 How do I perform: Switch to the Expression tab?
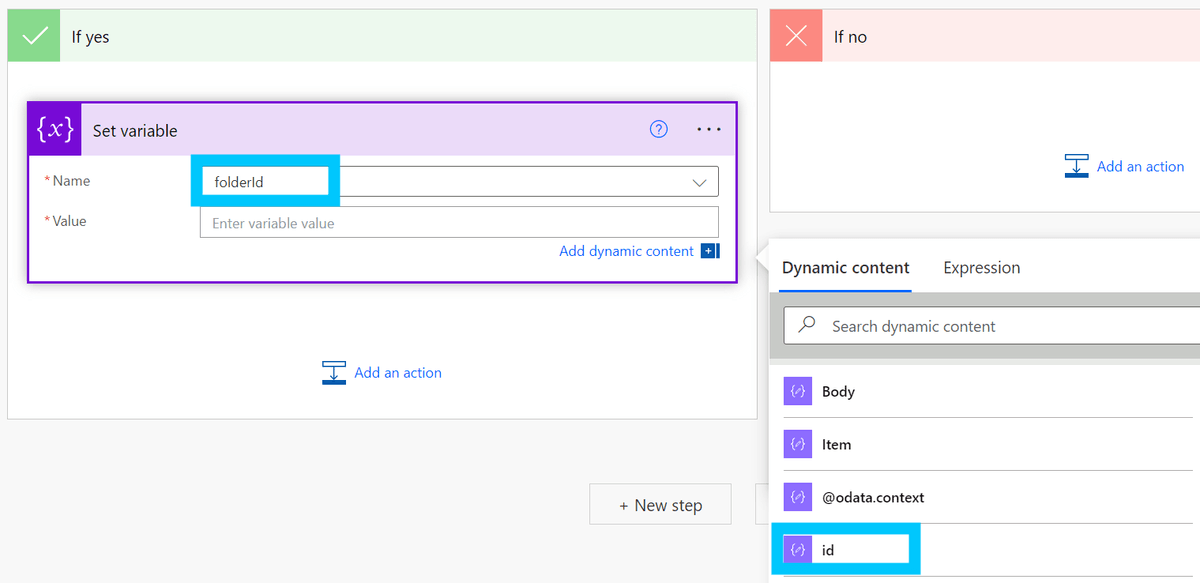pyautogui.click(x=981, y=268)
